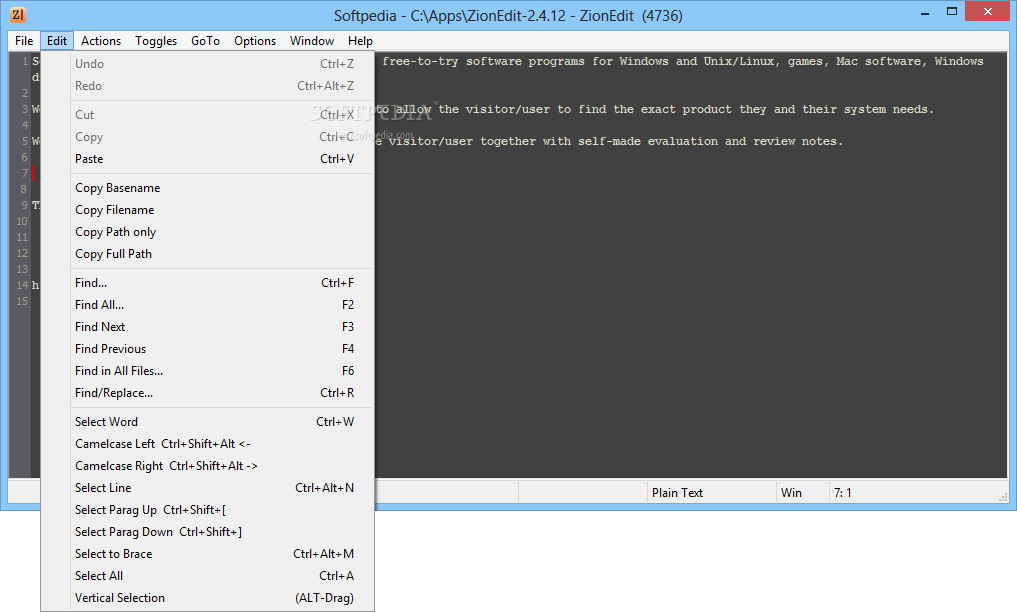This screenshot has height=612, width=1017.
Task: Open the Help menu
Action: [x=360, y=41]
